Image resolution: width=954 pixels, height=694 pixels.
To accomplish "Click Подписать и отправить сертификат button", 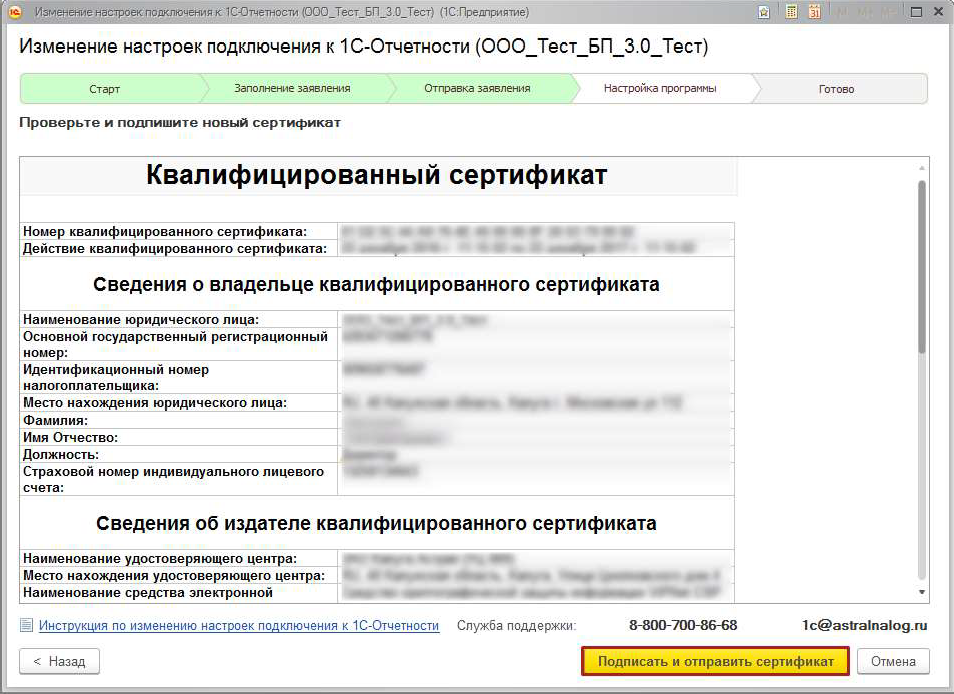I will [716, 661].
